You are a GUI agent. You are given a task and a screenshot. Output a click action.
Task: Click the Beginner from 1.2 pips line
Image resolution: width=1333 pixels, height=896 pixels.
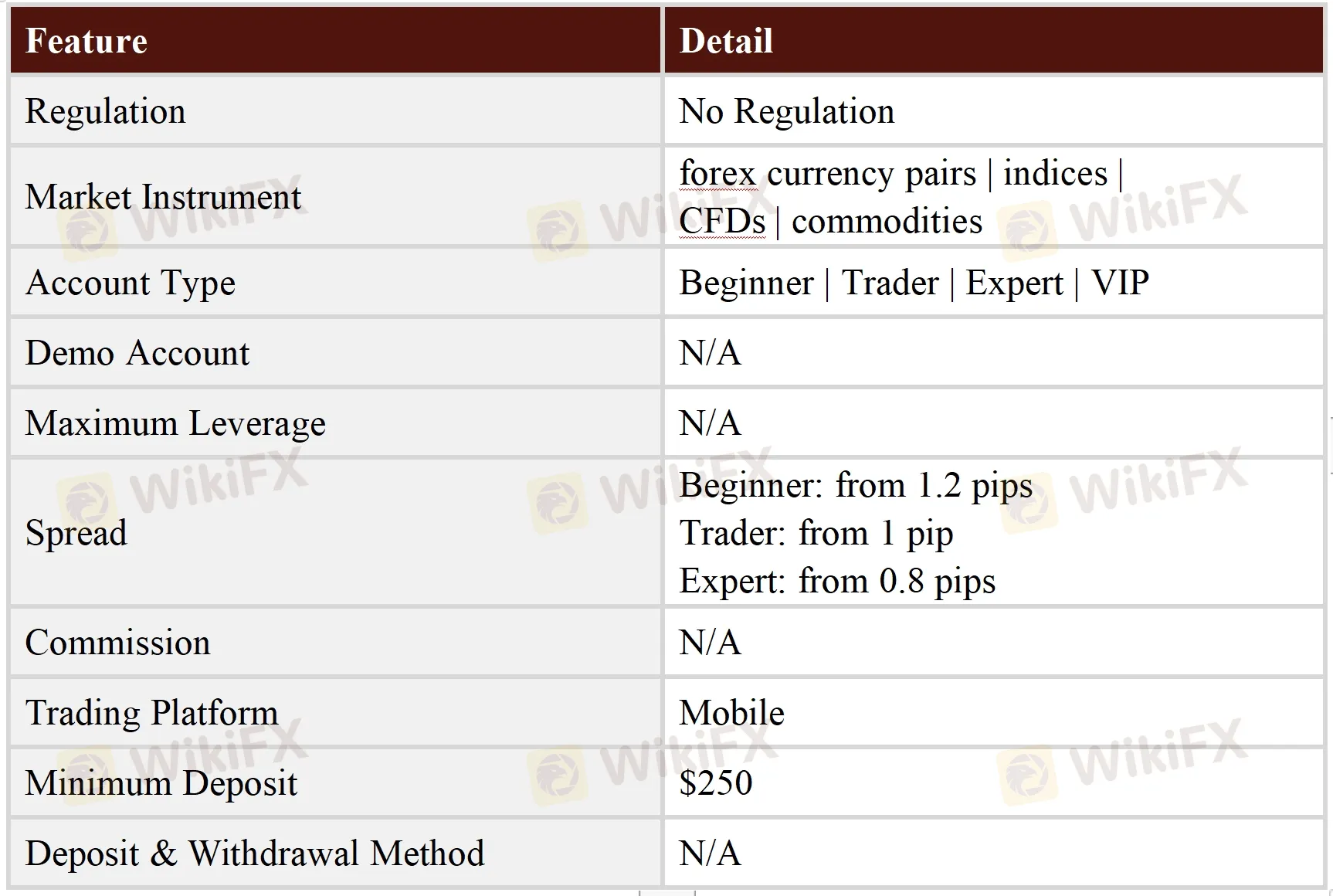point(856,486)
